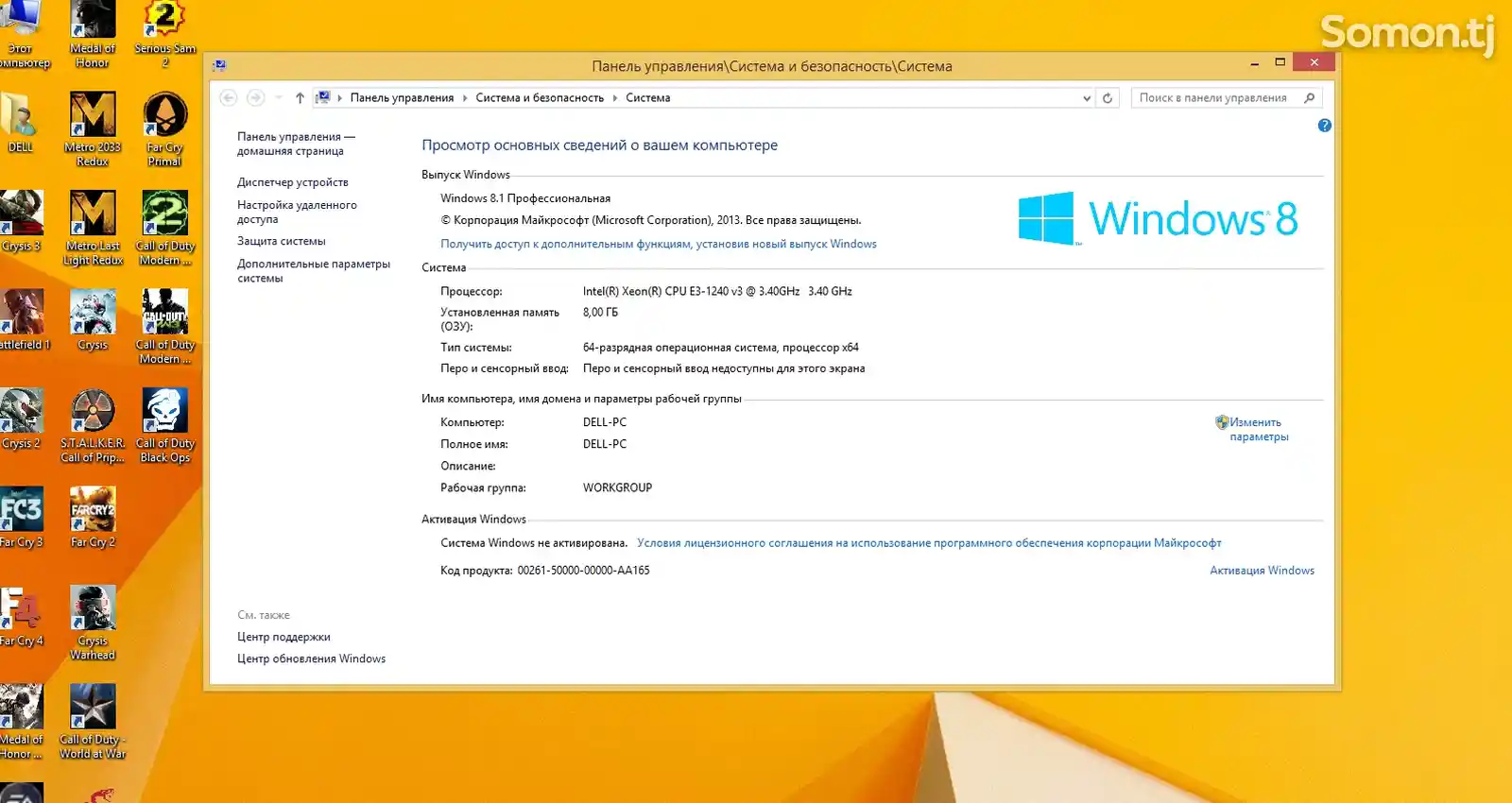
Task: Open Панель управления домашняя страница link
Action: 296,144
